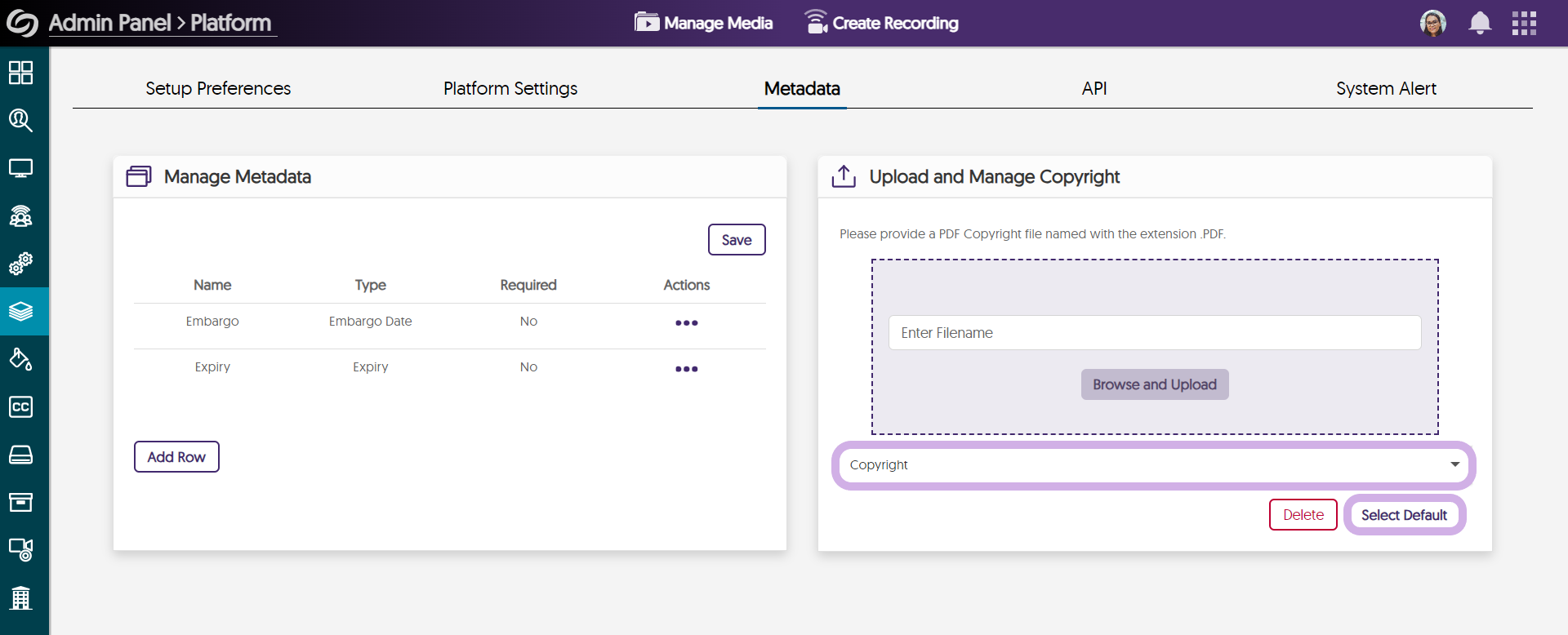
Task: Open actions menu for Expiry row
Action: point(686,369)
